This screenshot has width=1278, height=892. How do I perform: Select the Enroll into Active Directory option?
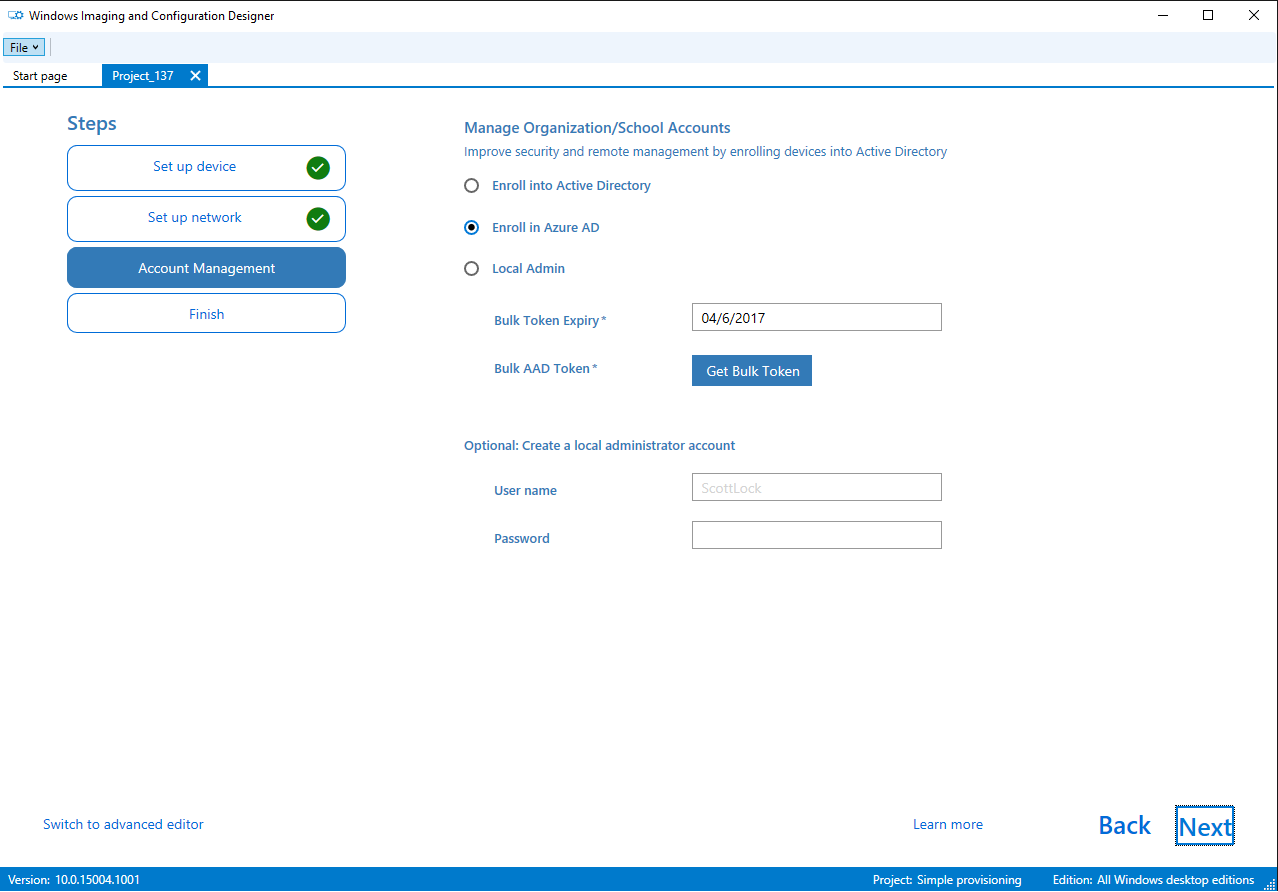471,185
